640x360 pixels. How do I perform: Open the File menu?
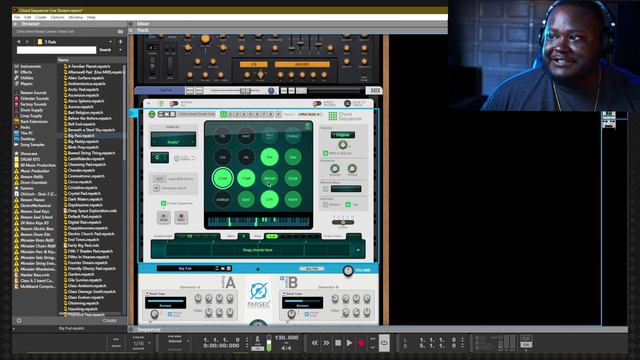17,18
